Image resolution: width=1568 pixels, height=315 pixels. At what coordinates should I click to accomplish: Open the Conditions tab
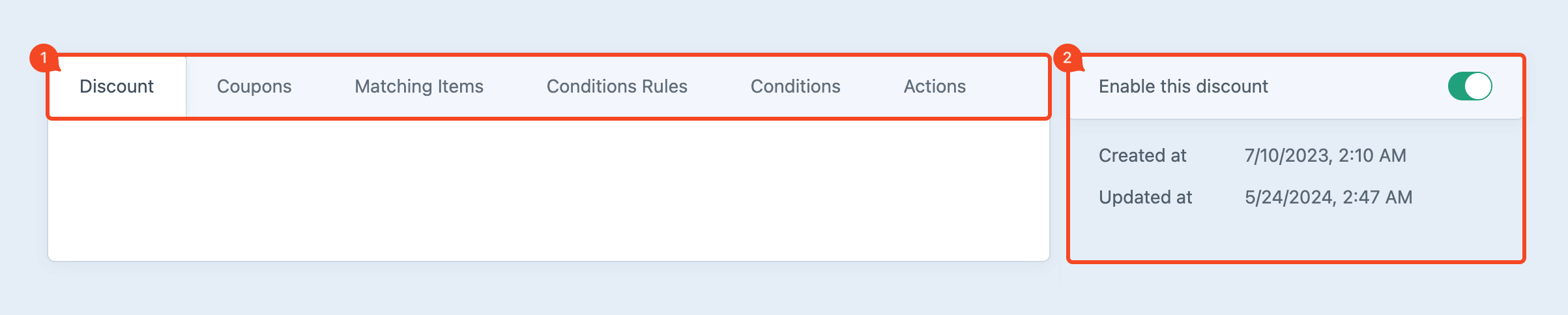click(795, 87)
